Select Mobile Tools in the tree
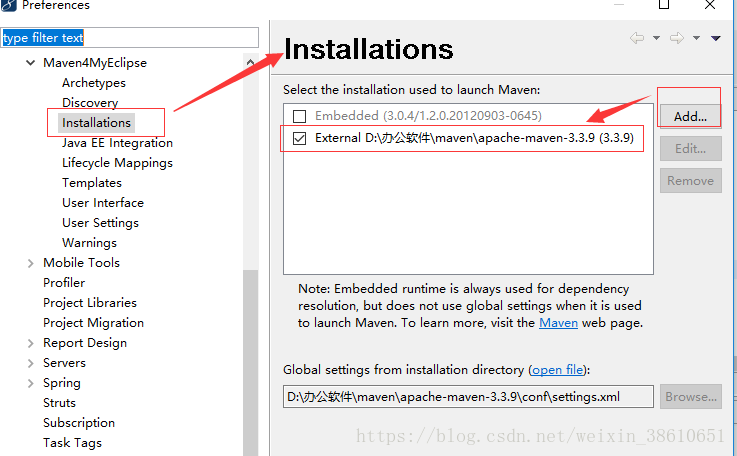The width and height of the screenshot is (737, 456). click(81, 263)
